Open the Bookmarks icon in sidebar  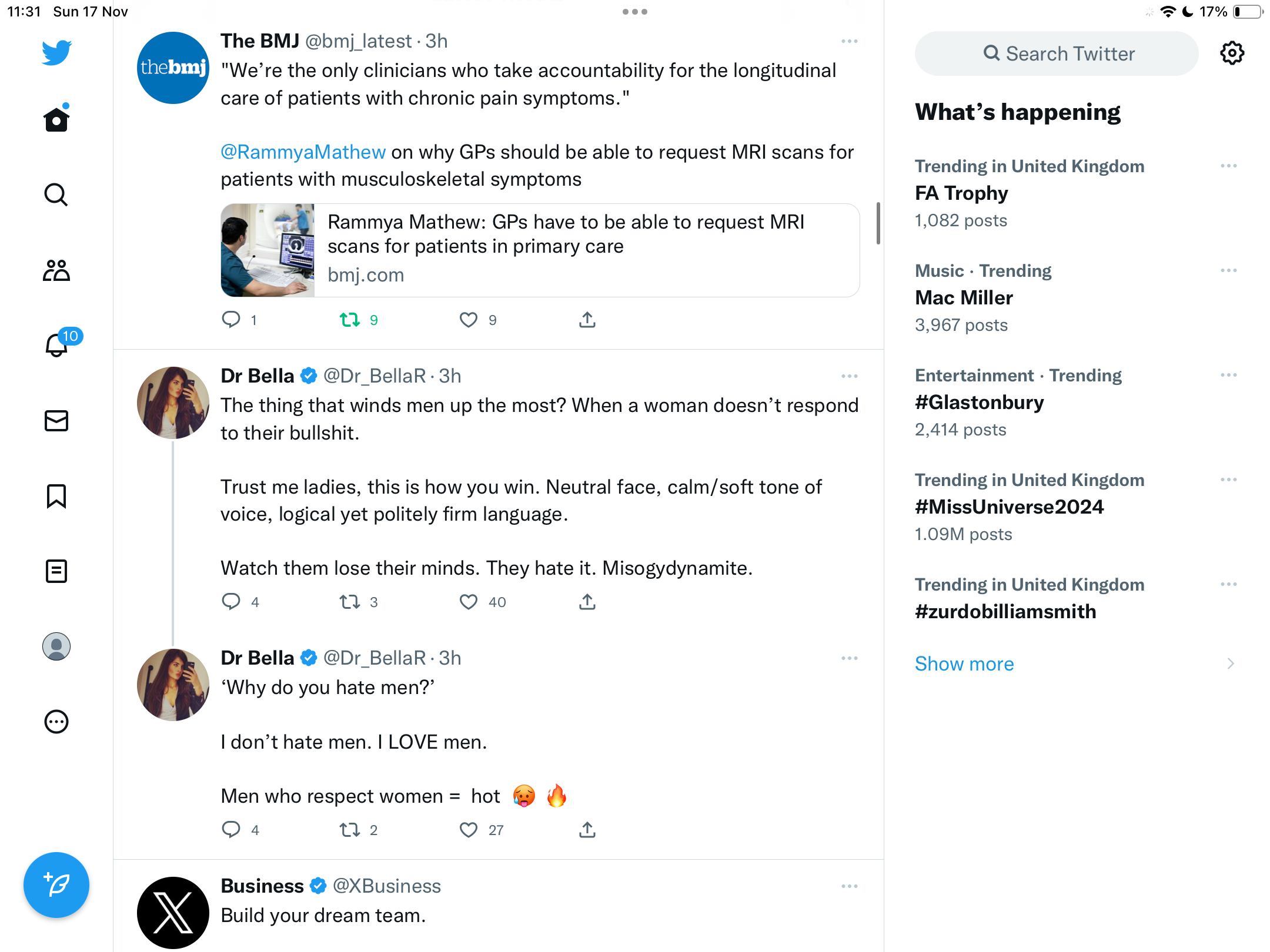(x=56, y=496)
